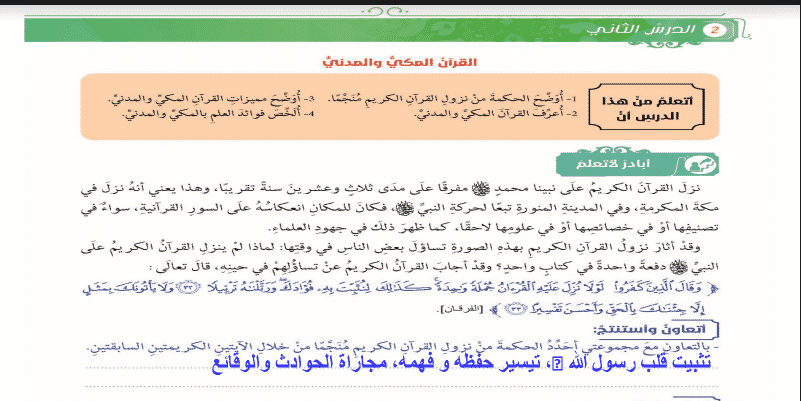The width and height of the screenshot is (801, 401).
Task: Select objective 2 'أعرف القرآن المكي والمدني'
Action: [x=494, y=114]
